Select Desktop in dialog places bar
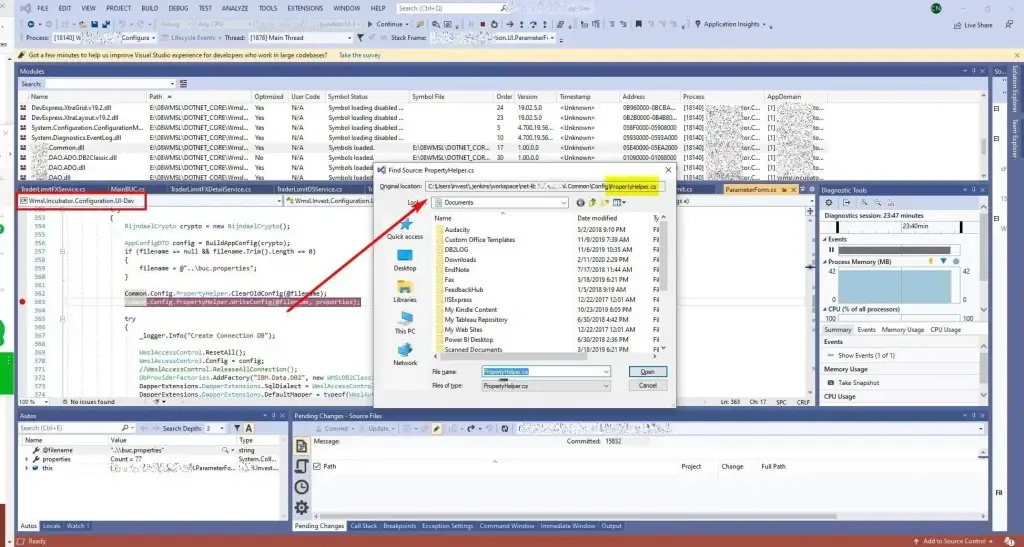This screenshot has height=547, width=1024. [405, 260]
